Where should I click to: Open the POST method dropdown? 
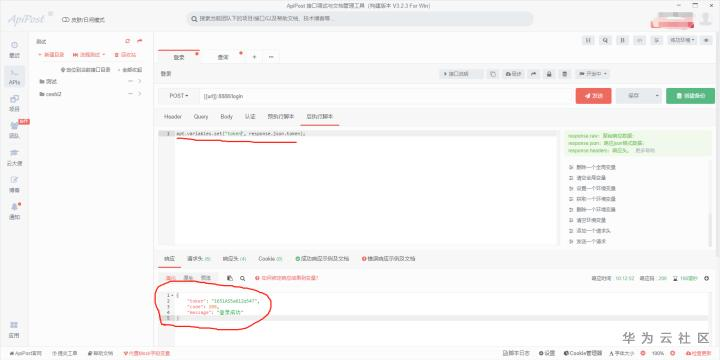pyautogui.click(x=179, y=96)
